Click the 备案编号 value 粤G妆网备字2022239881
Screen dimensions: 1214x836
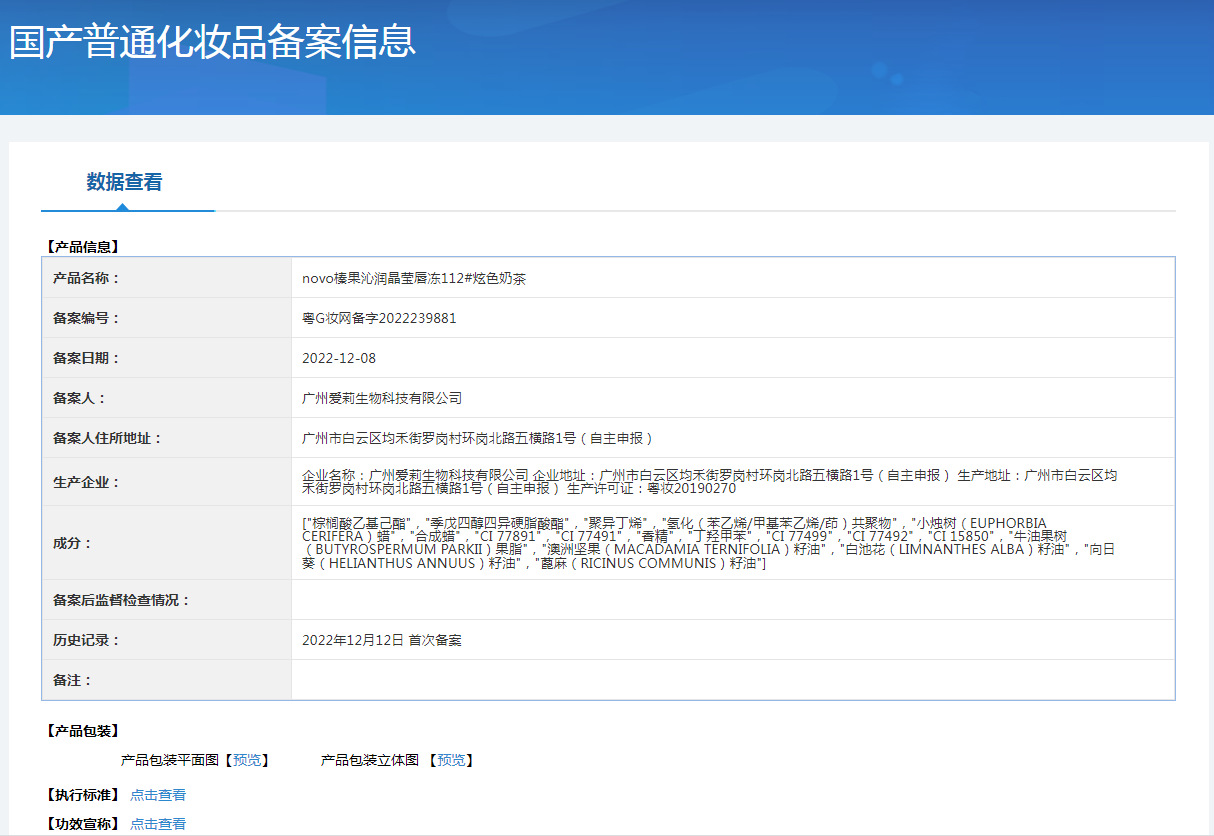[379, 318]
